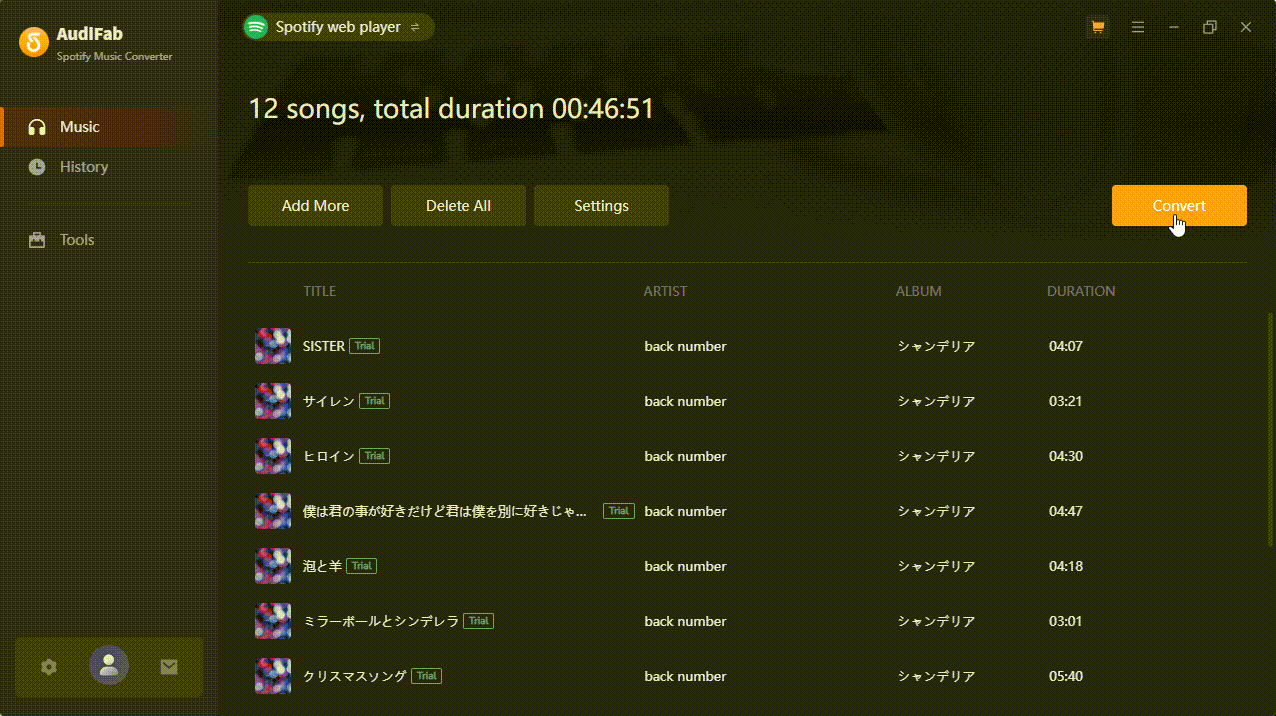Screen dimensions: 1276x716
Task: Click Delete All to clear the song list
Action: tap(458, 205)
